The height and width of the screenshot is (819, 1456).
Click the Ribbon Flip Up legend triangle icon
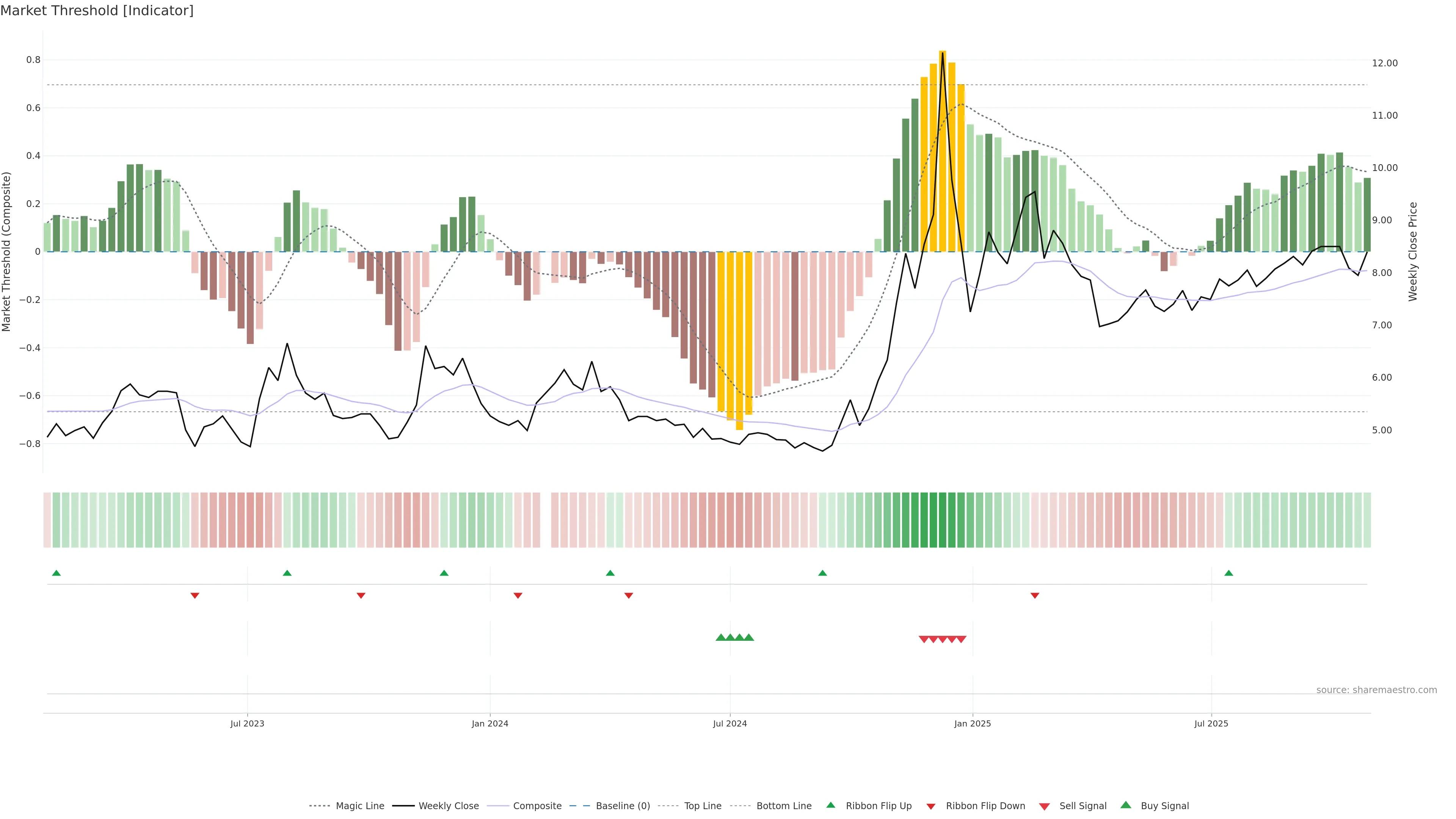[x=830, y=805]
